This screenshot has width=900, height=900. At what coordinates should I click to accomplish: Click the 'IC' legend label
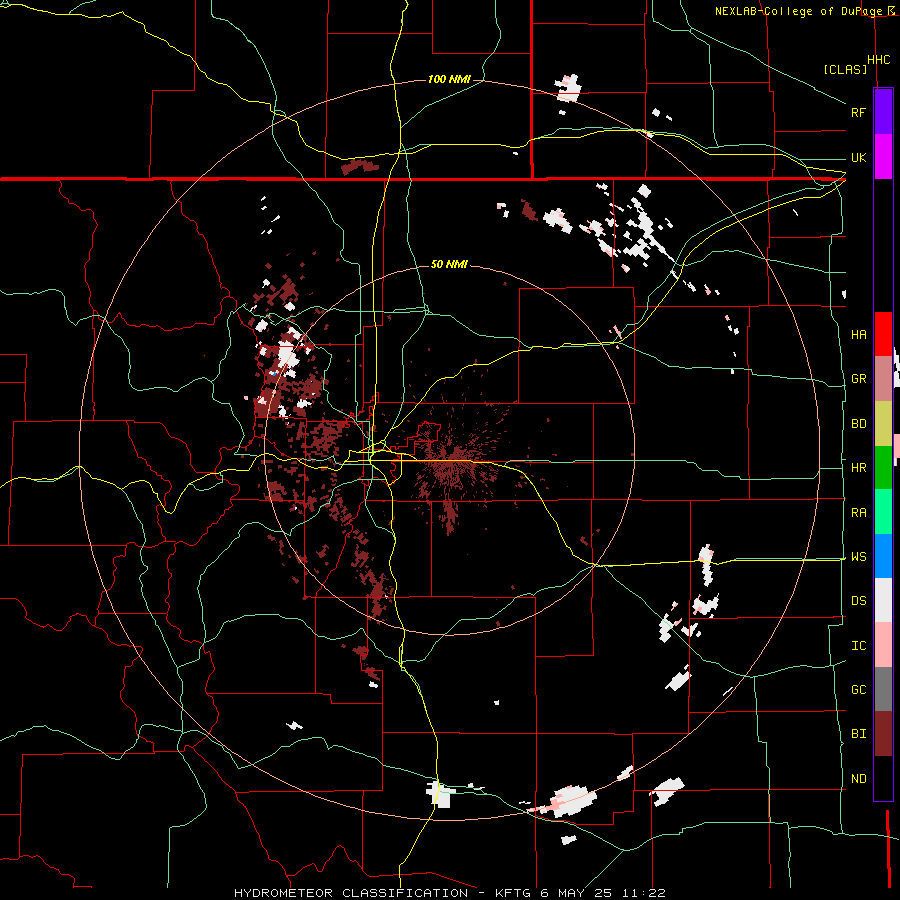pyautogui.click(x=858, y=646)
